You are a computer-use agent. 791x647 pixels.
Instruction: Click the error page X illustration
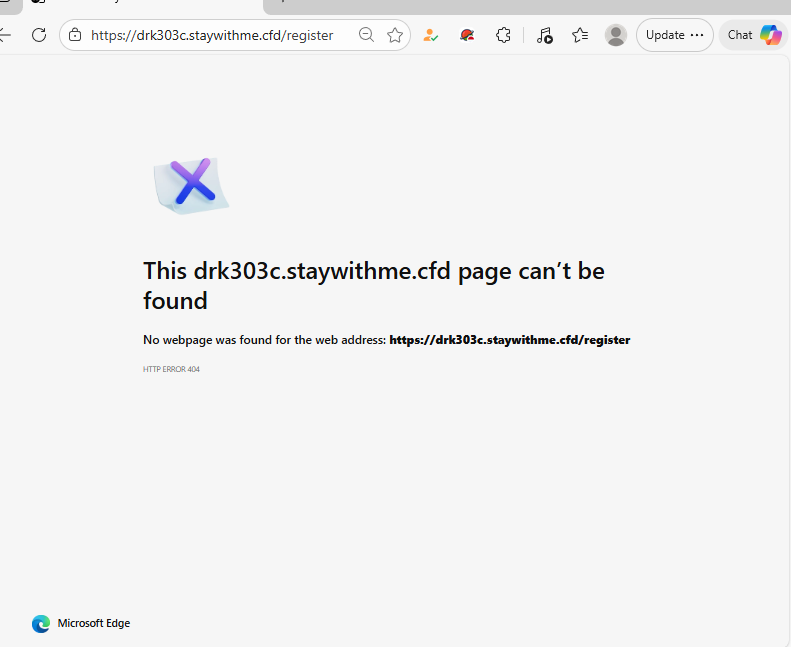(192, 185)
